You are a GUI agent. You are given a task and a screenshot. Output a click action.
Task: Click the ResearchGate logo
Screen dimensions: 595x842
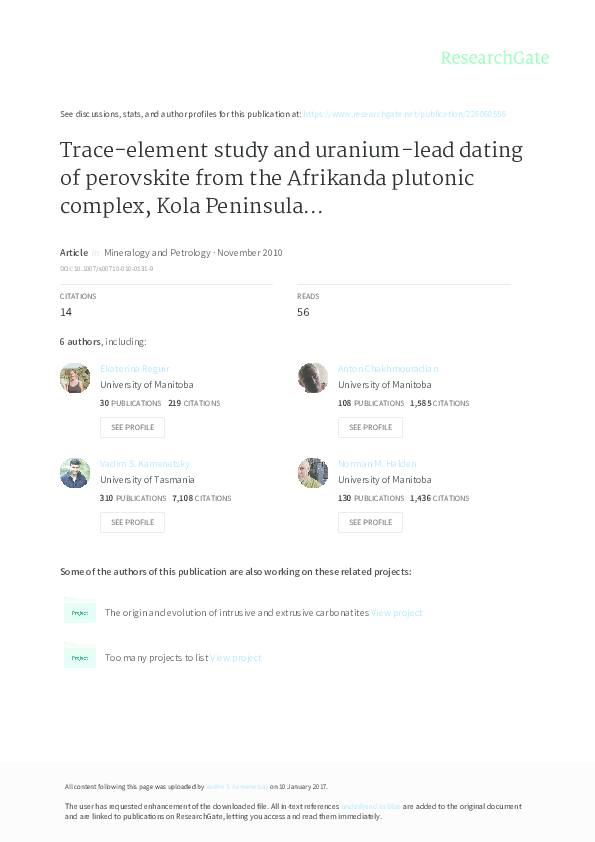[x=495, y=57]
